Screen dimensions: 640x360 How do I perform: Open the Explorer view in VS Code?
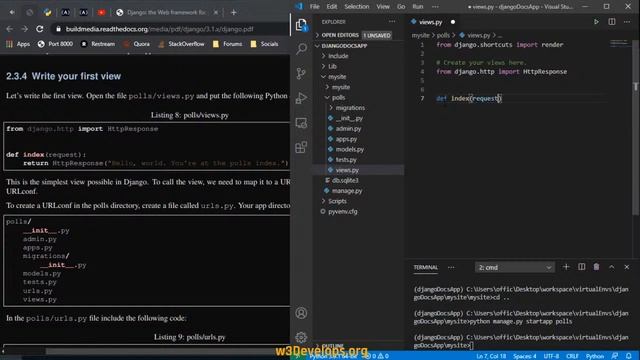(301, 25)
